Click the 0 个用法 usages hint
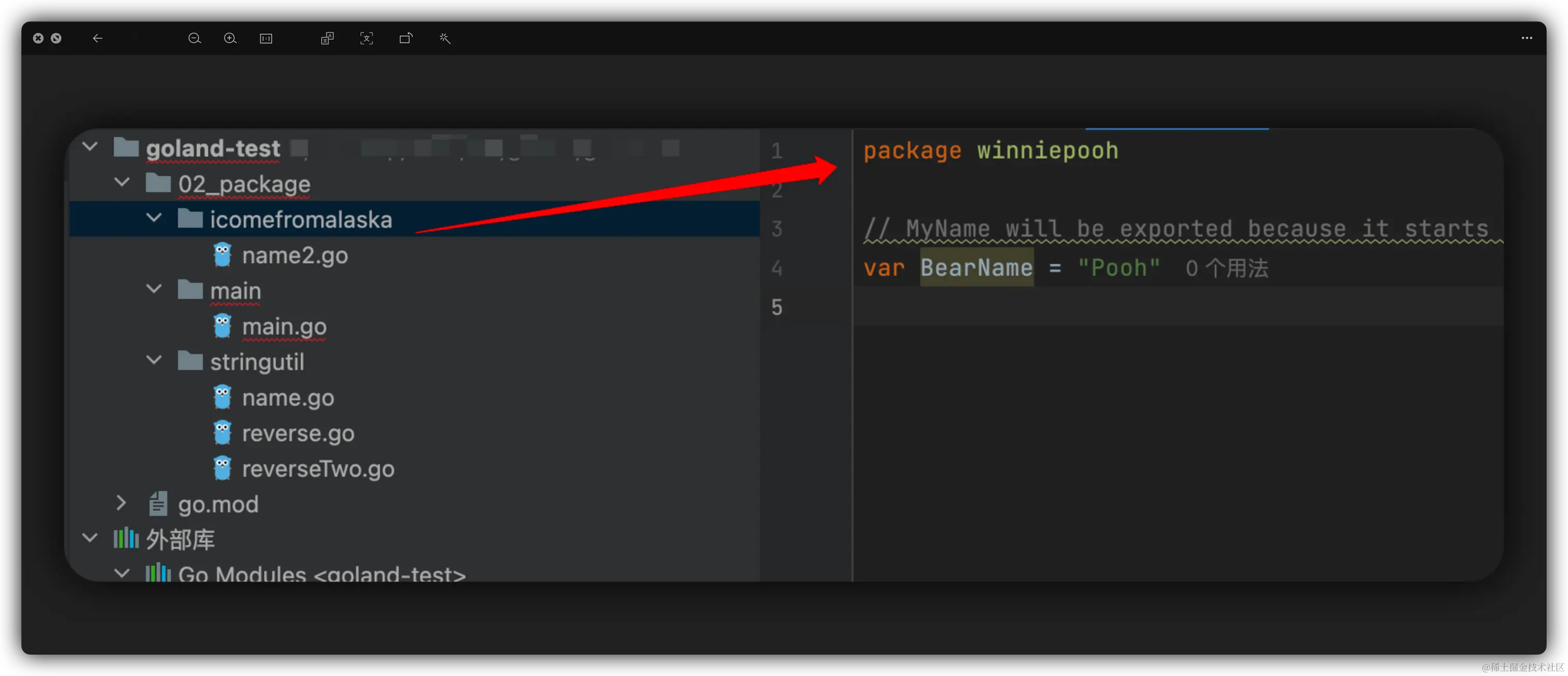Viewport: 1568px width, 676px height. point(1226,267)
